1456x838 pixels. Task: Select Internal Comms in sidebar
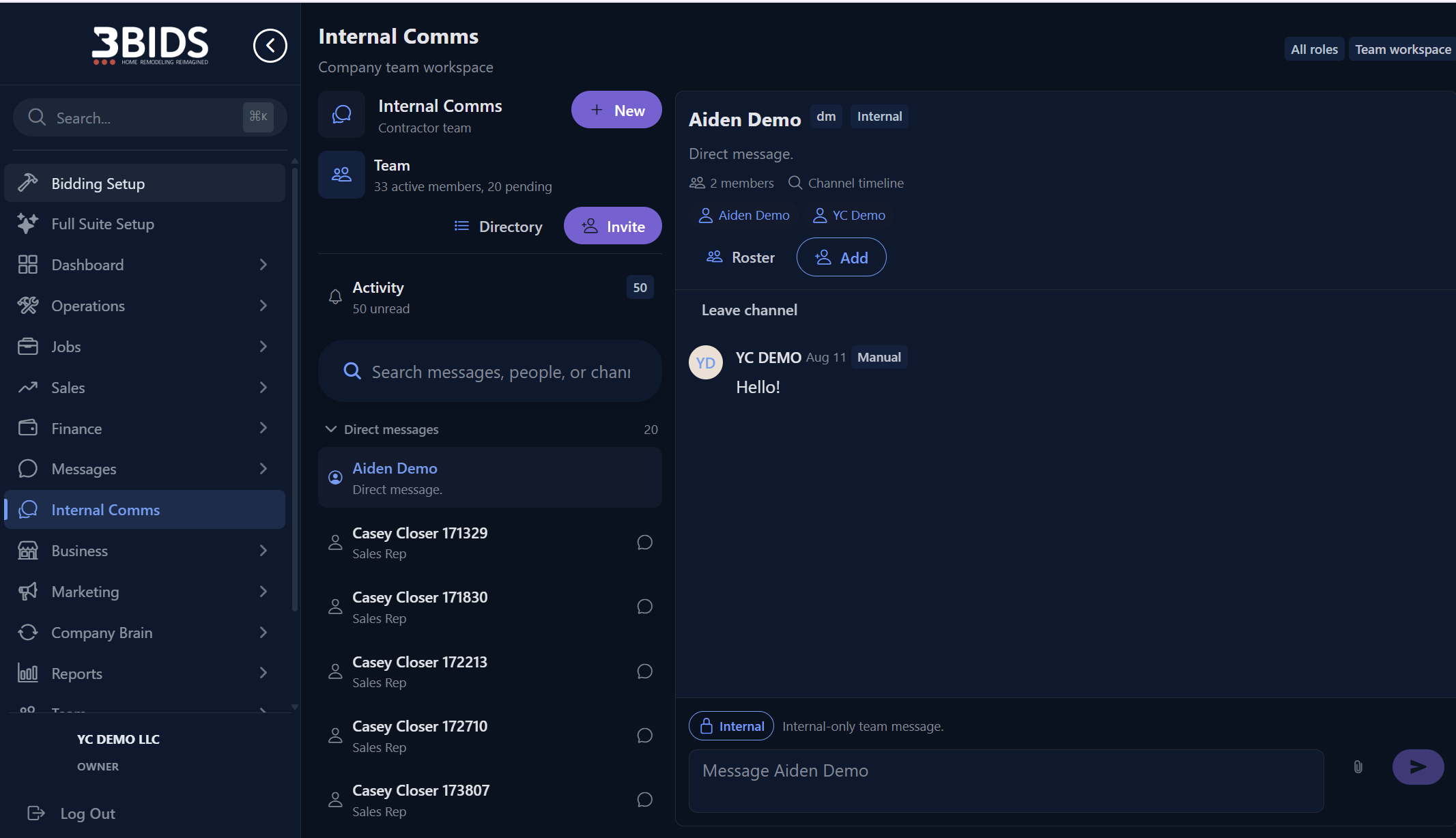coord(145,509)
